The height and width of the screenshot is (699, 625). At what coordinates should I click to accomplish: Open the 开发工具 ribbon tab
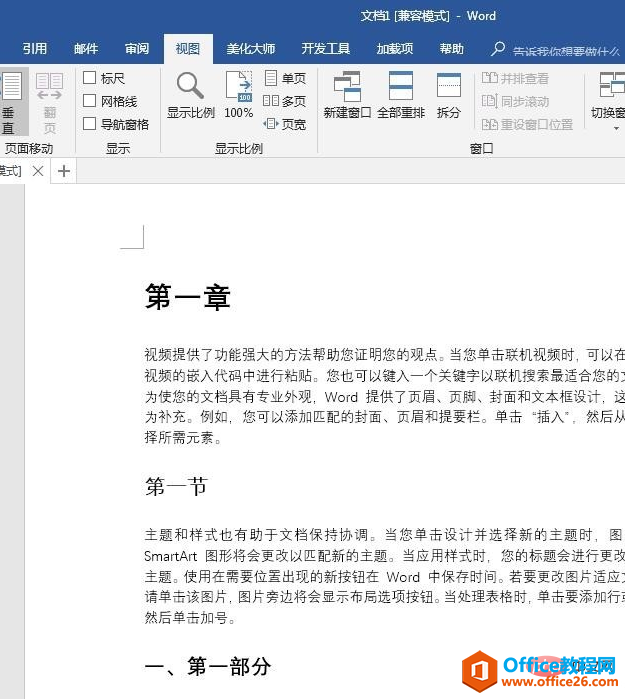(326, 49)
